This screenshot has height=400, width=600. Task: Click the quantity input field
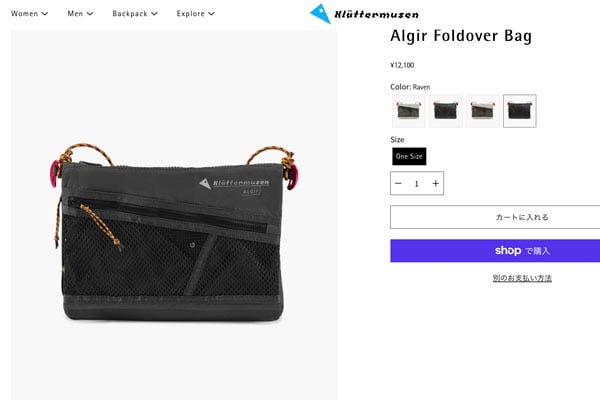(417, 183)
